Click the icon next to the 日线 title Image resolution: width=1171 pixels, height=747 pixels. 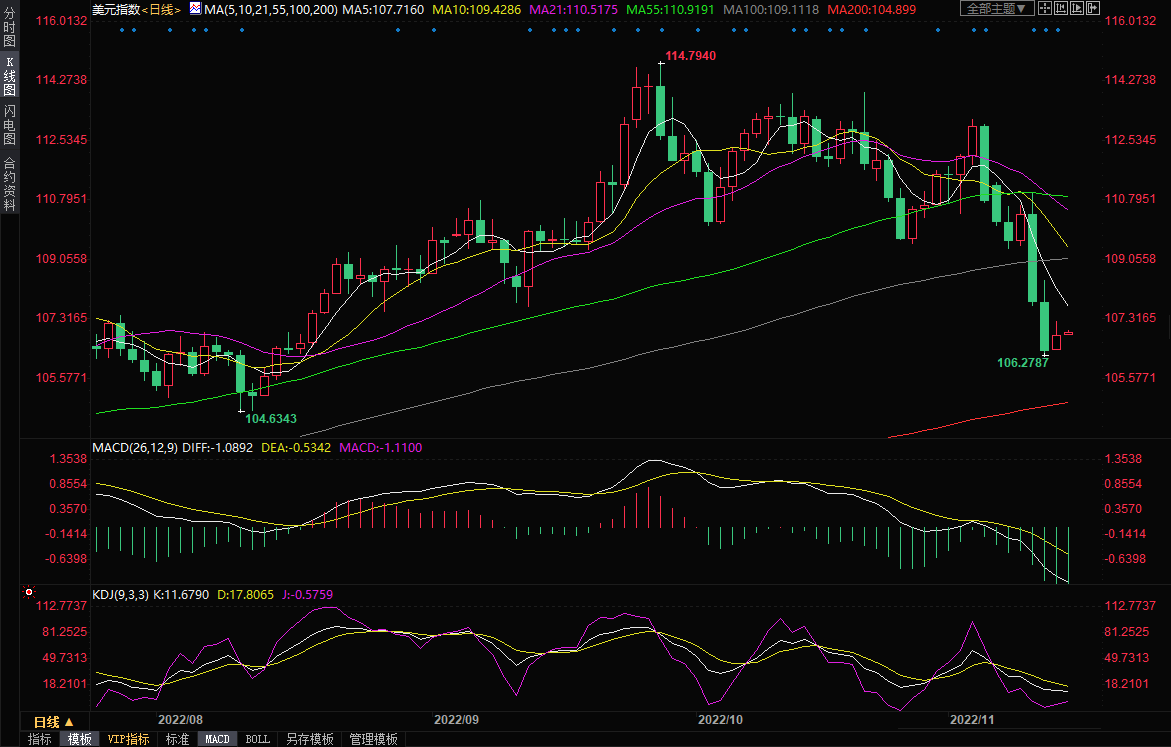(194, 9)
